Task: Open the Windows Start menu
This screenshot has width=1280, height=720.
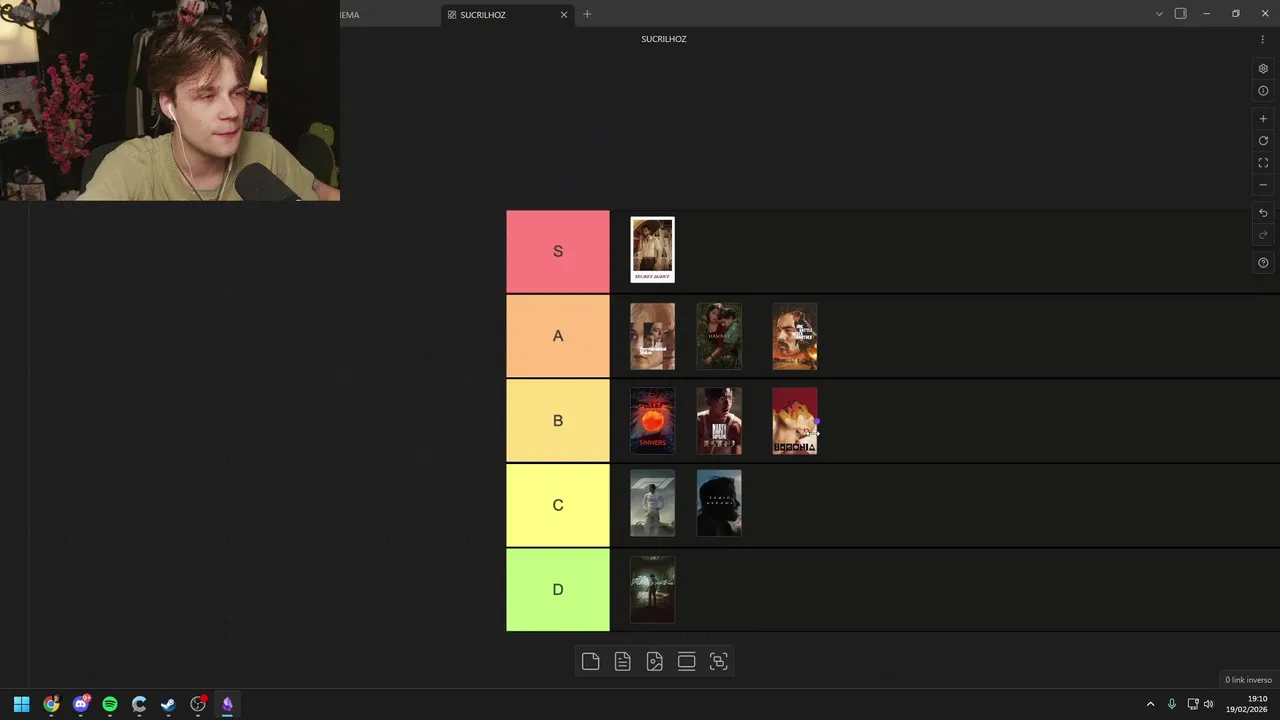Action: pyautogui.click(x=21, y=704)
